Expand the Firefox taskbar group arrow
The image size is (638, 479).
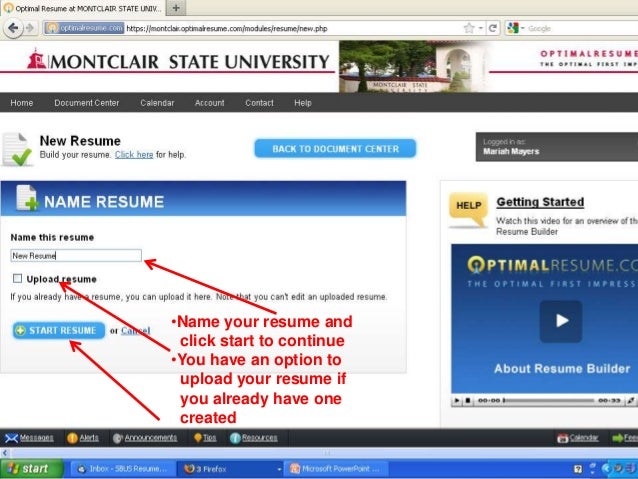(x=279, y=469)
